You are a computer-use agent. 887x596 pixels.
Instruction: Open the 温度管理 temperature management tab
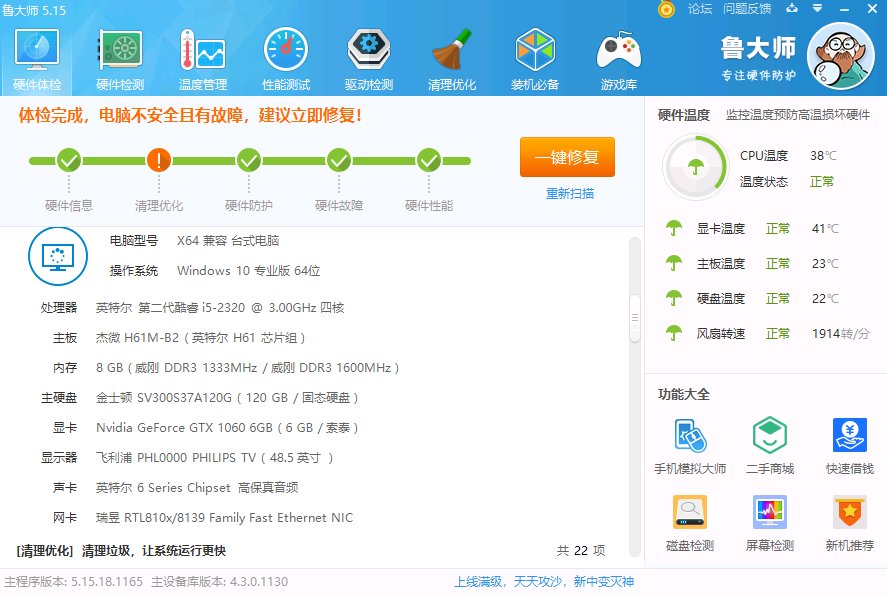pos(203,59)
